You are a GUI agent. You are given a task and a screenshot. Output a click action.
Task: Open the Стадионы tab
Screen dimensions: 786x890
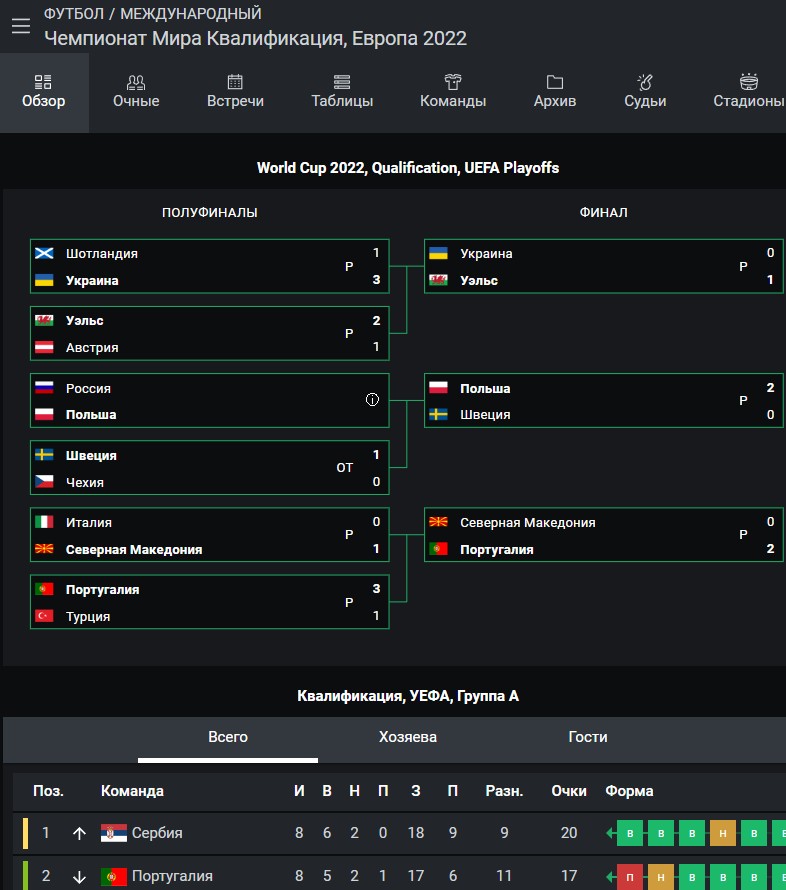point(749,93)
